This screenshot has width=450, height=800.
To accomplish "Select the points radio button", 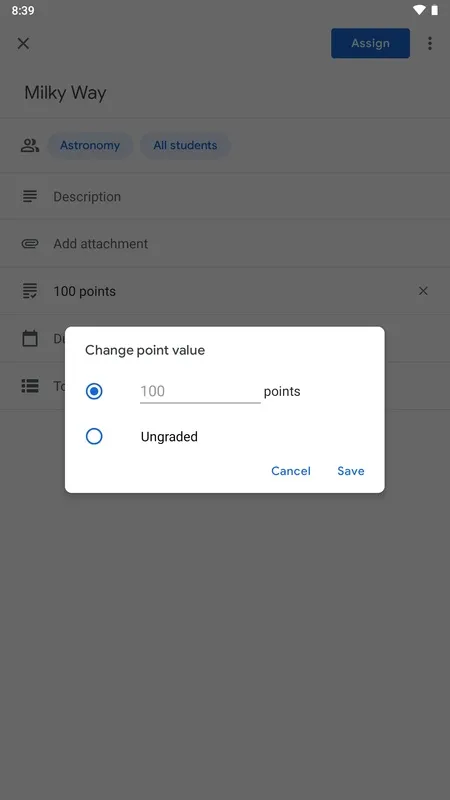I will (x=94, y=391).
